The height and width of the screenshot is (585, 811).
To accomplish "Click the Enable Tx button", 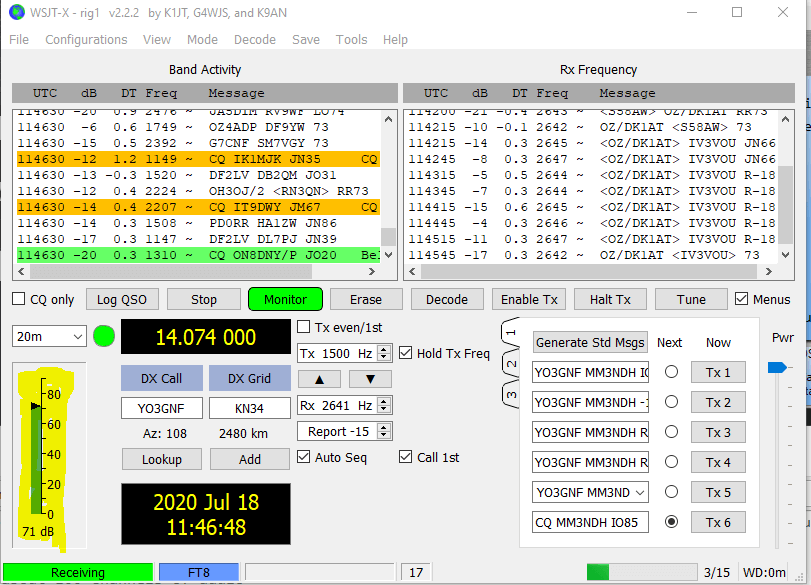I will pyautogui.click(x=529, y=299).
